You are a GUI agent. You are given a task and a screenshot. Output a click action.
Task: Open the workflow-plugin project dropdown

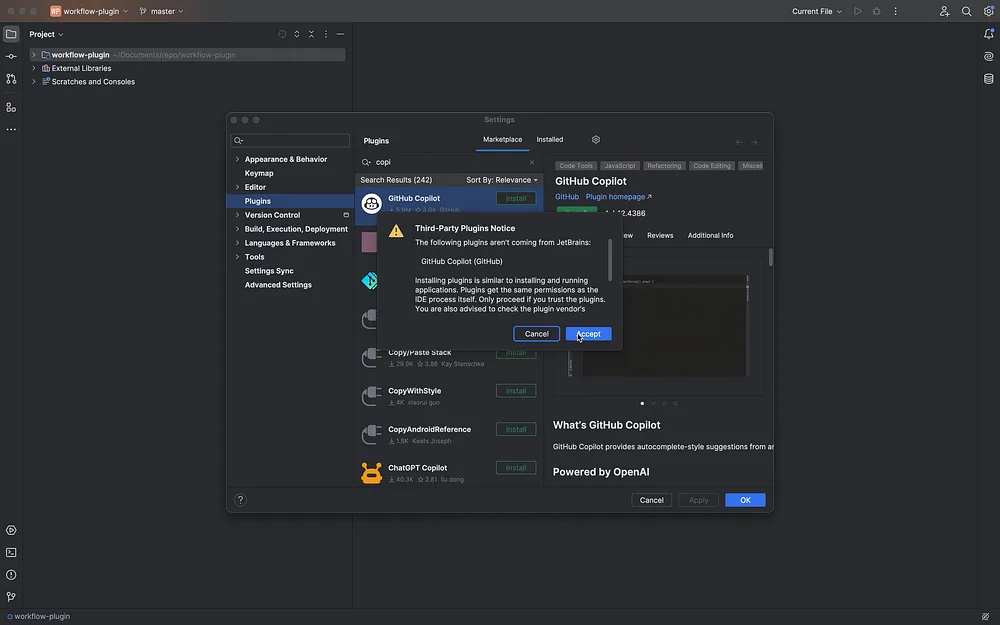(x=89, y=11)
